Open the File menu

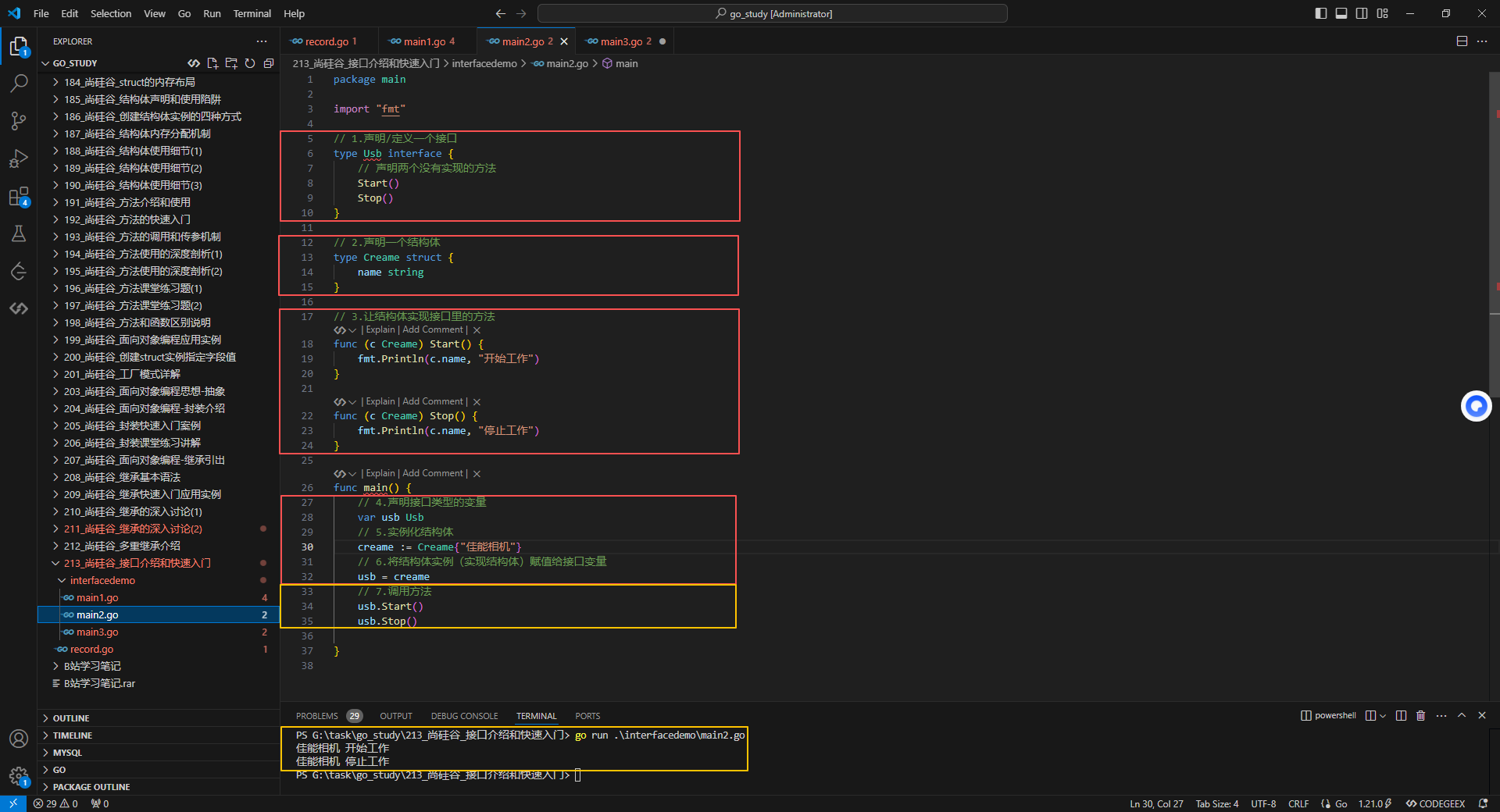(41, 13)
